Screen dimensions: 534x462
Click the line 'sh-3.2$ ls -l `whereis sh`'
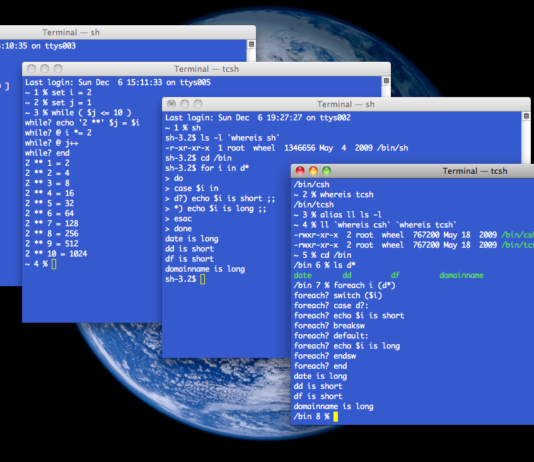(222, 138)
